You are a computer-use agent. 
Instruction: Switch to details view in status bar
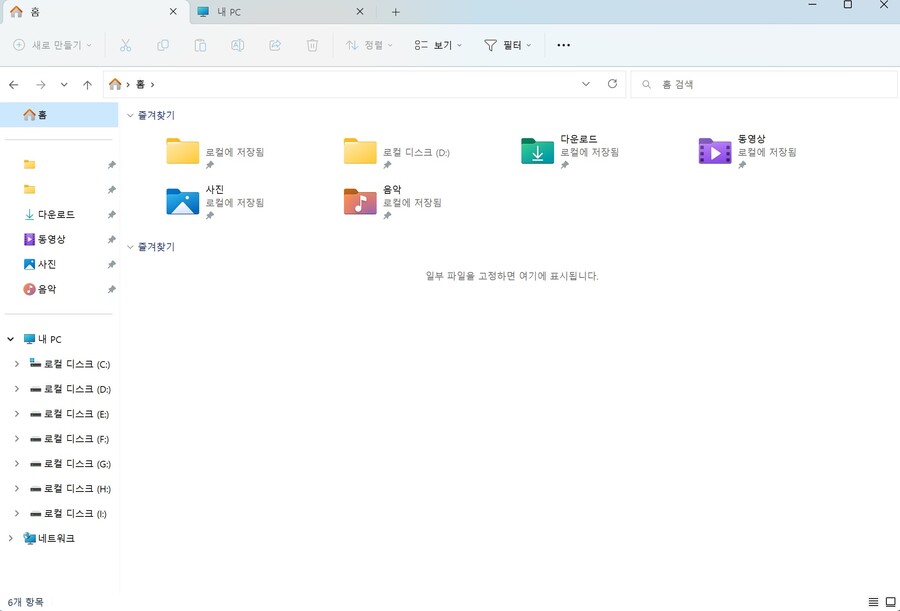coord(873,602)
